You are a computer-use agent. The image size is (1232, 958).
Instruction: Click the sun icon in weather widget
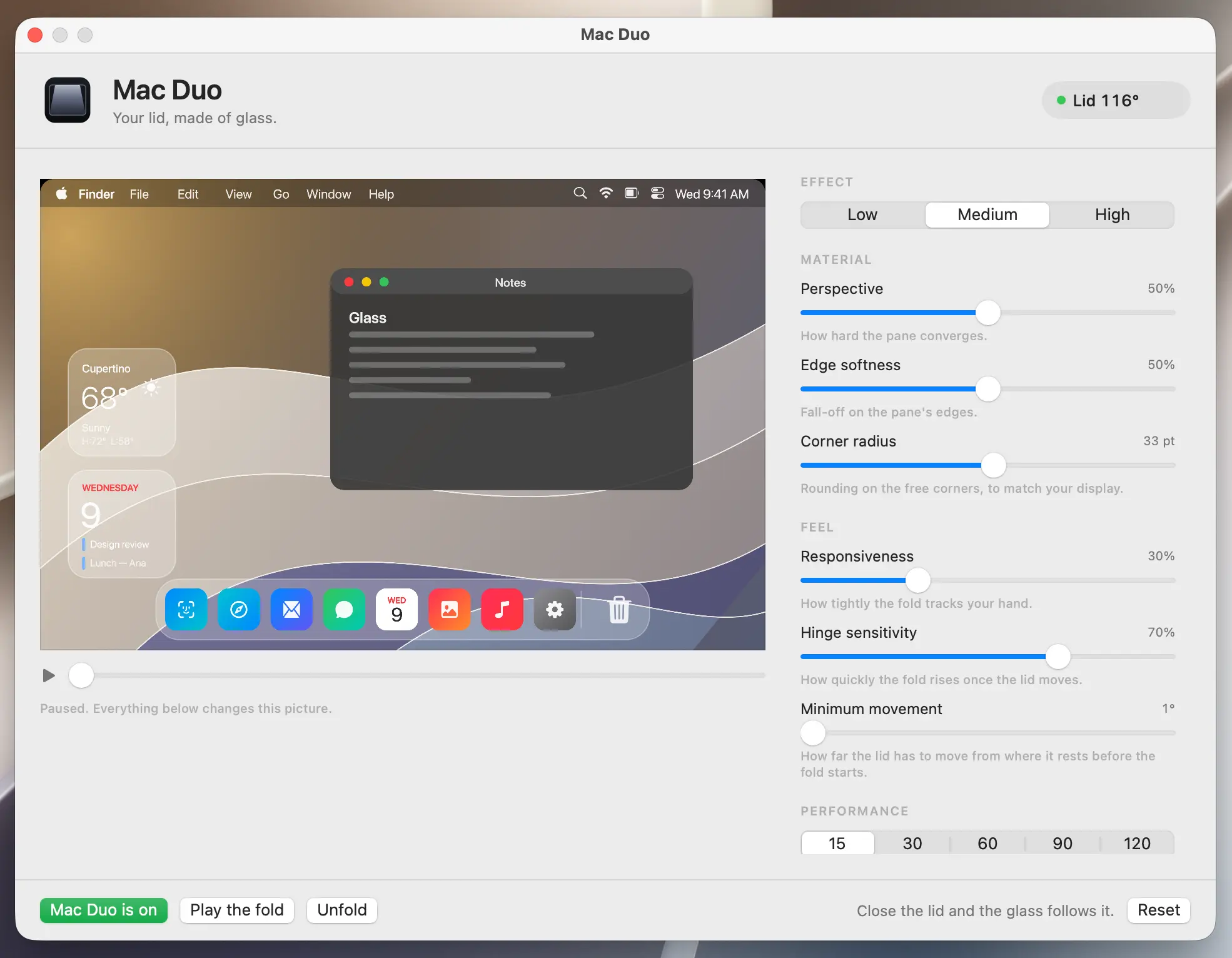point(151,388)
